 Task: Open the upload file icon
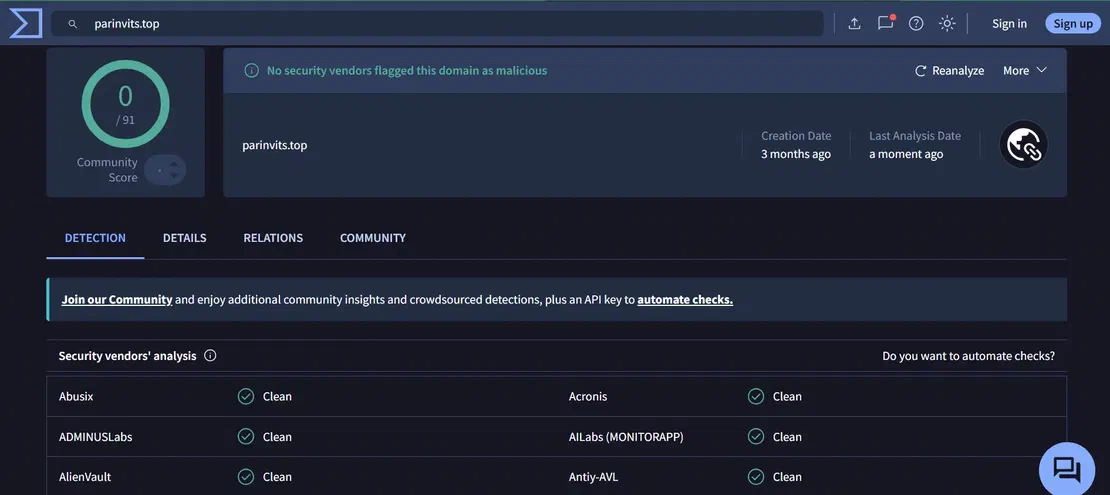854,23
